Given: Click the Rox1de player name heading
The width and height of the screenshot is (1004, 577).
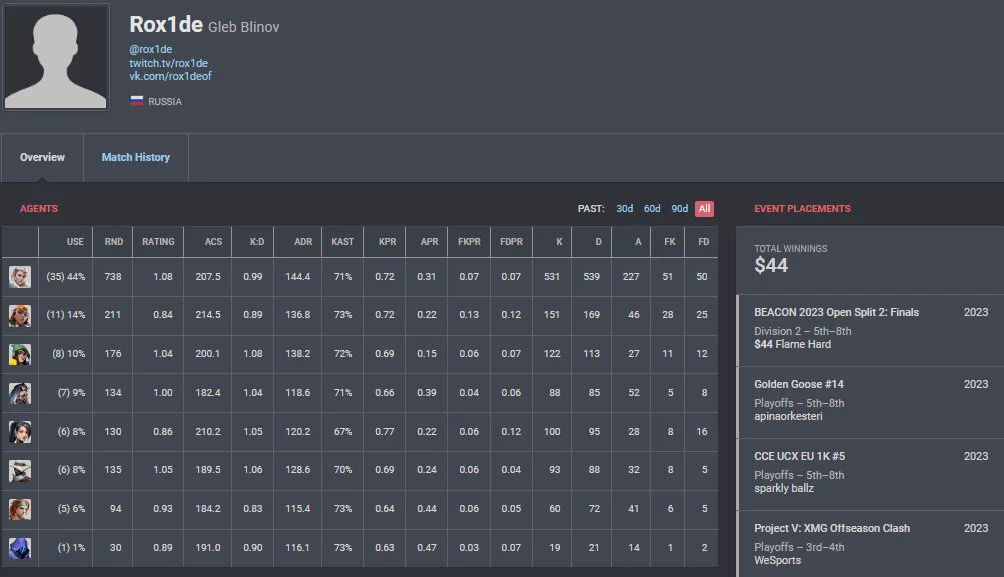Looking at the screenshot, I should point(166,24).
